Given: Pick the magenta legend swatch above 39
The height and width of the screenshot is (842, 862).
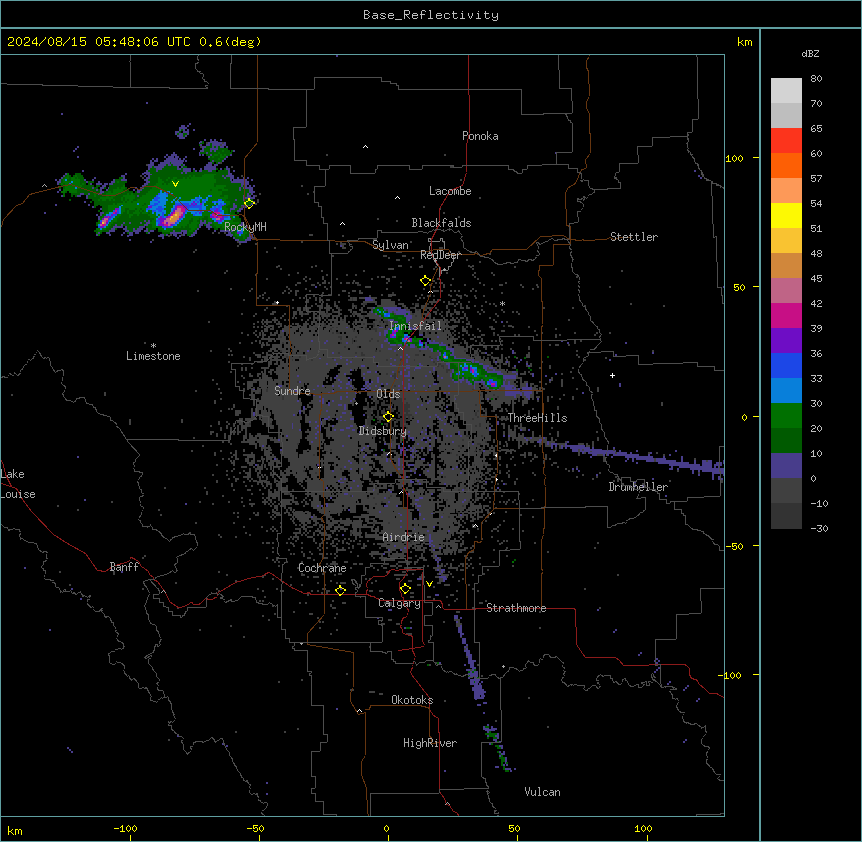Looking at the screenshot, I should [x=786, y=315].
